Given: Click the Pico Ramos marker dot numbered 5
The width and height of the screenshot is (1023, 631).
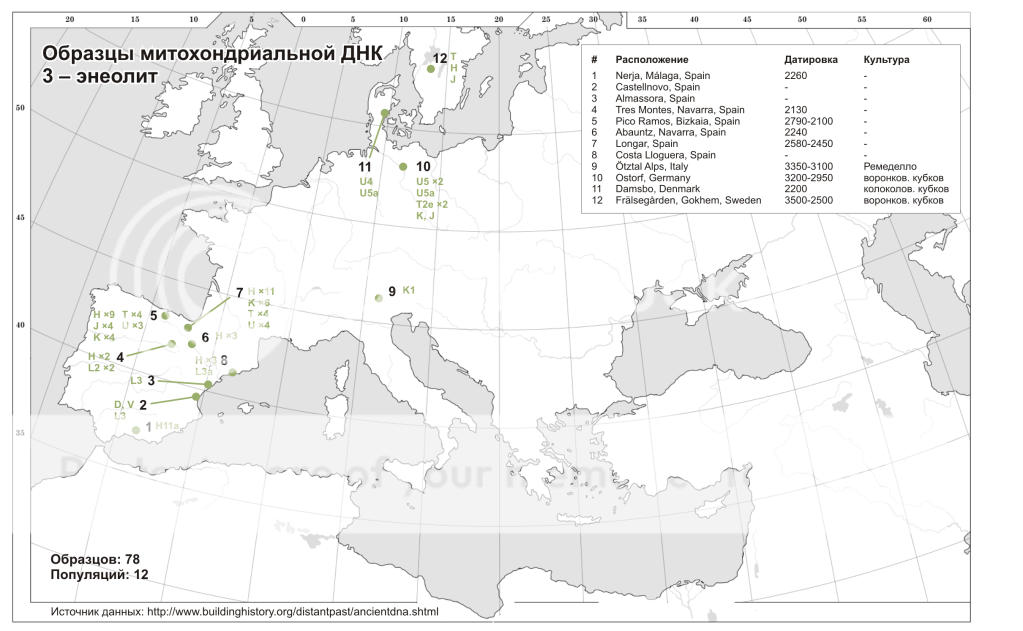Looking at the screenshot, I should click(x=165, y=316).
